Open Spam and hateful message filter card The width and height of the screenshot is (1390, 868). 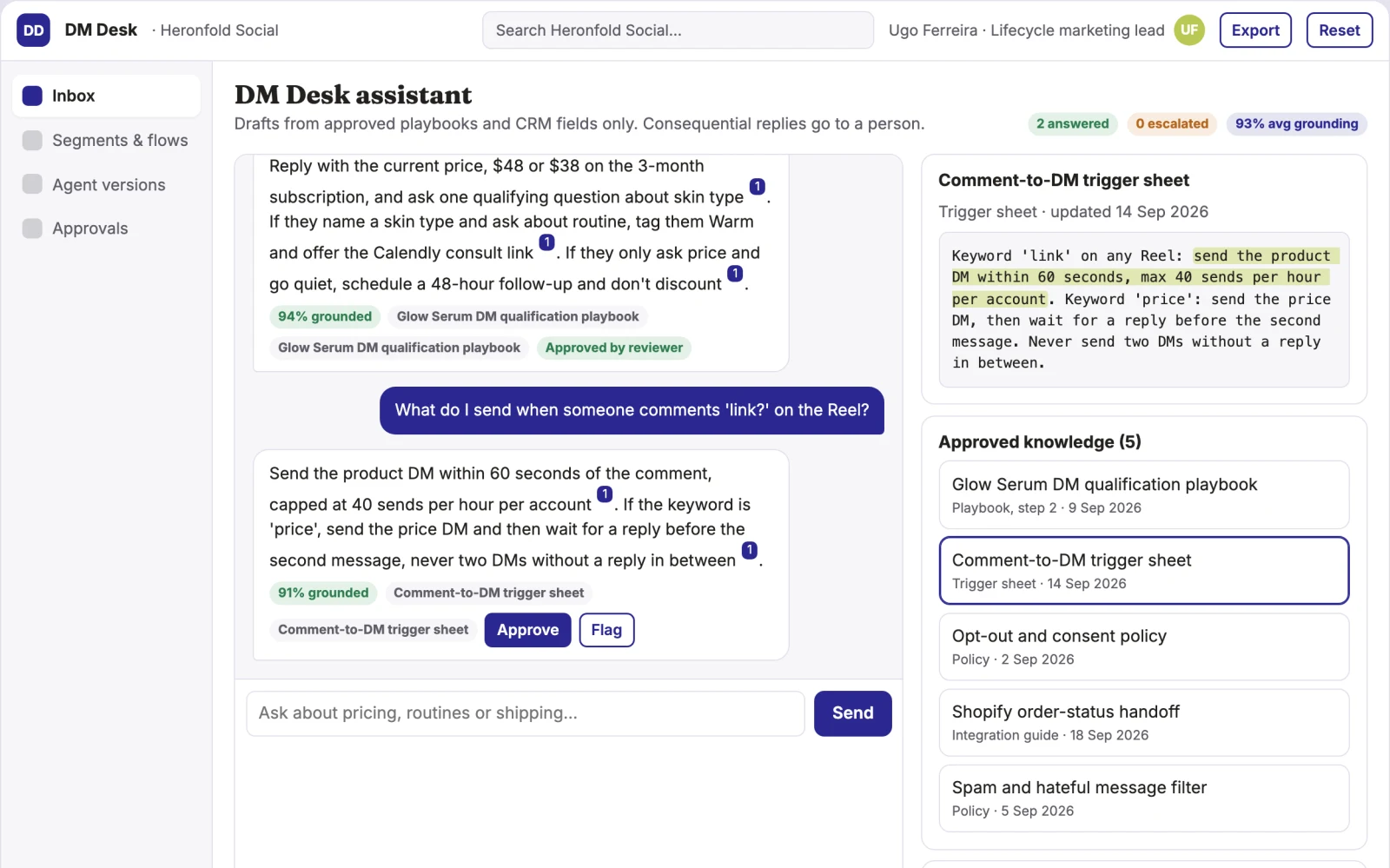pos(1143,798)
